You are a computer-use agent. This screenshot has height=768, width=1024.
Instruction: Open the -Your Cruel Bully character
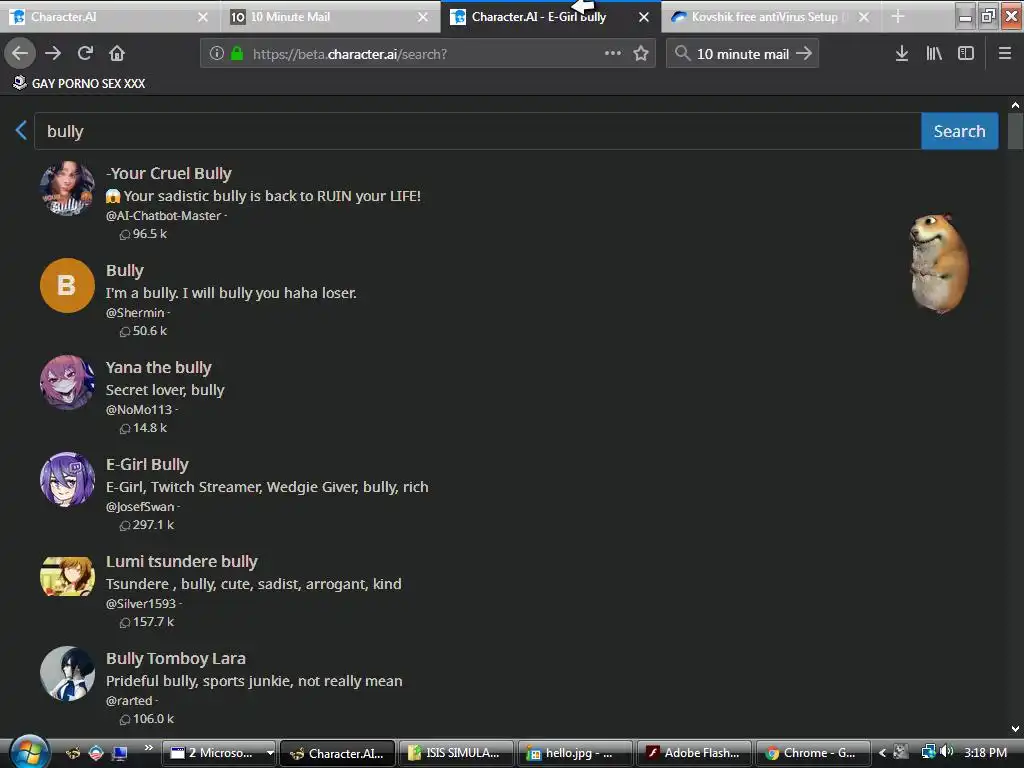tap(168, 174)
